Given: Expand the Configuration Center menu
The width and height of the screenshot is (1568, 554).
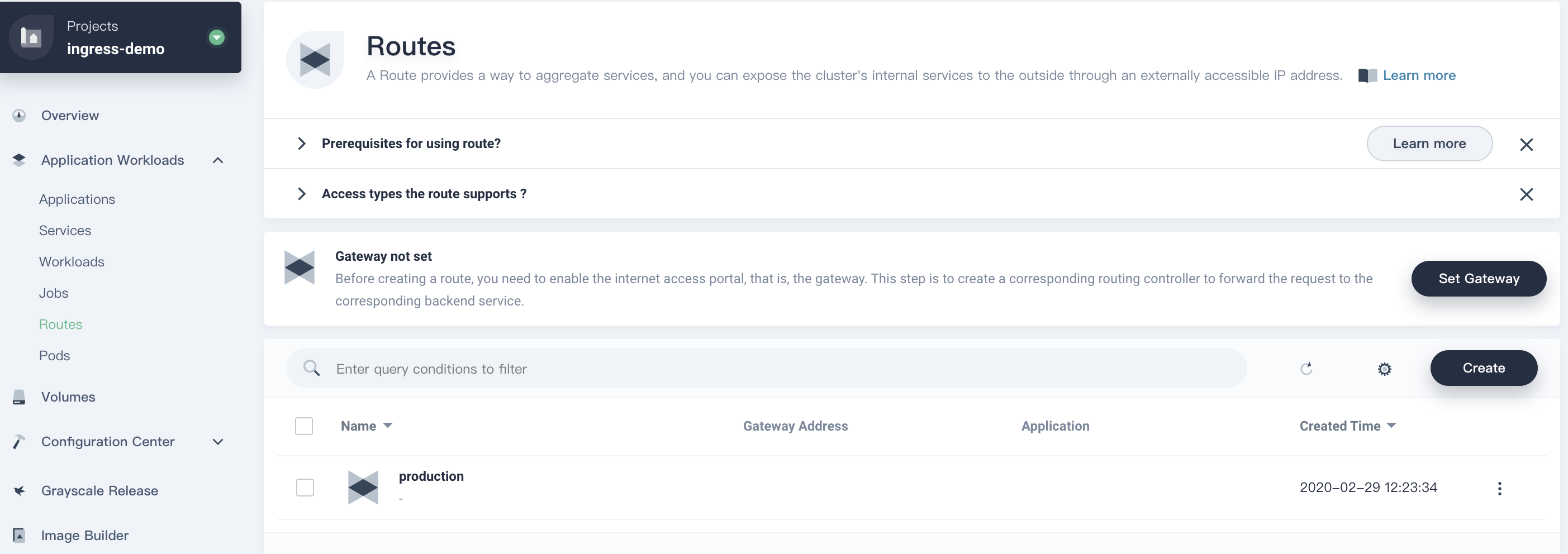Looking at the screenshot, I should tap(217, 442).
